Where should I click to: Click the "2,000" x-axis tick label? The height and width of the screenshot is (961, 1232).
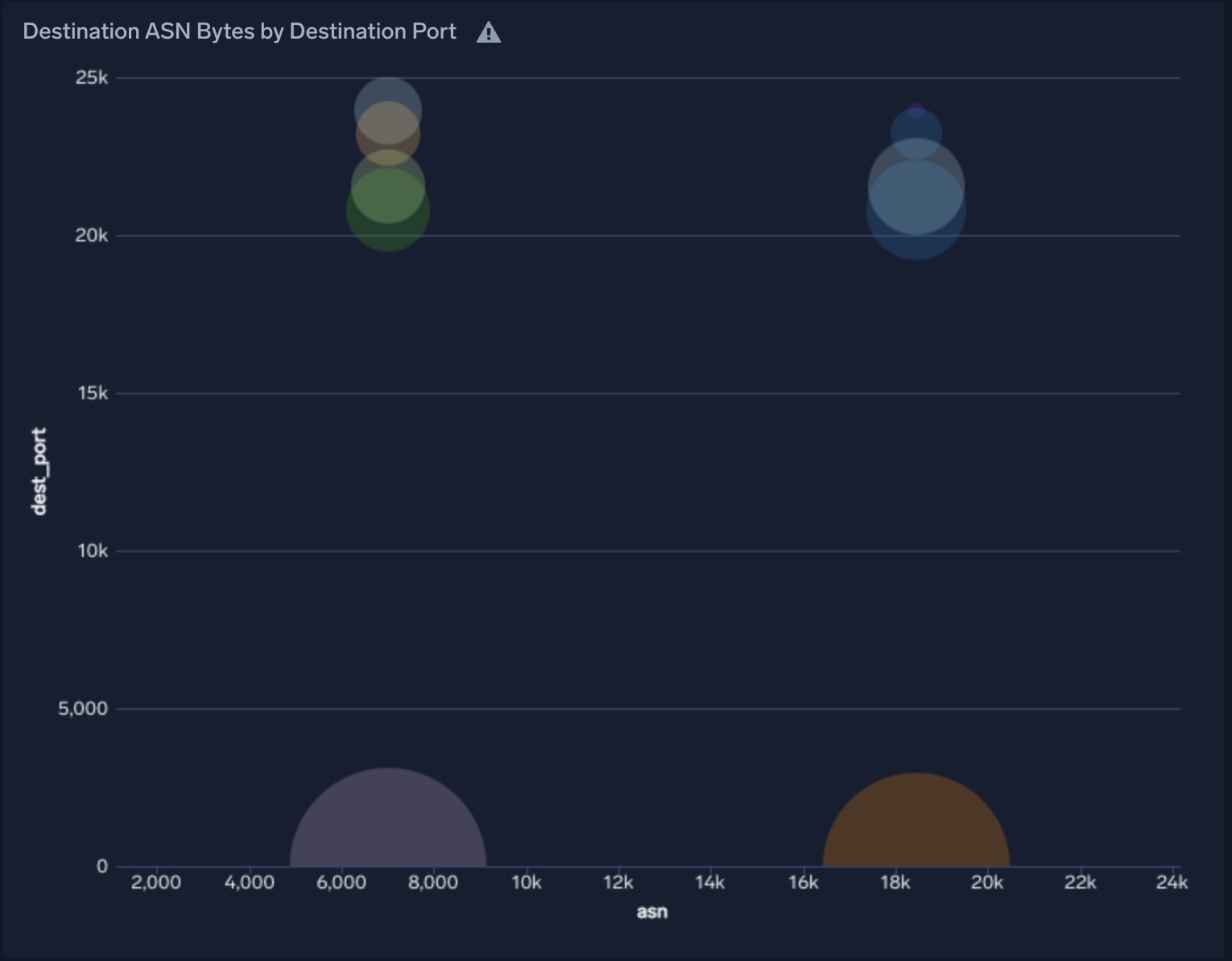[x=156, y=882]
